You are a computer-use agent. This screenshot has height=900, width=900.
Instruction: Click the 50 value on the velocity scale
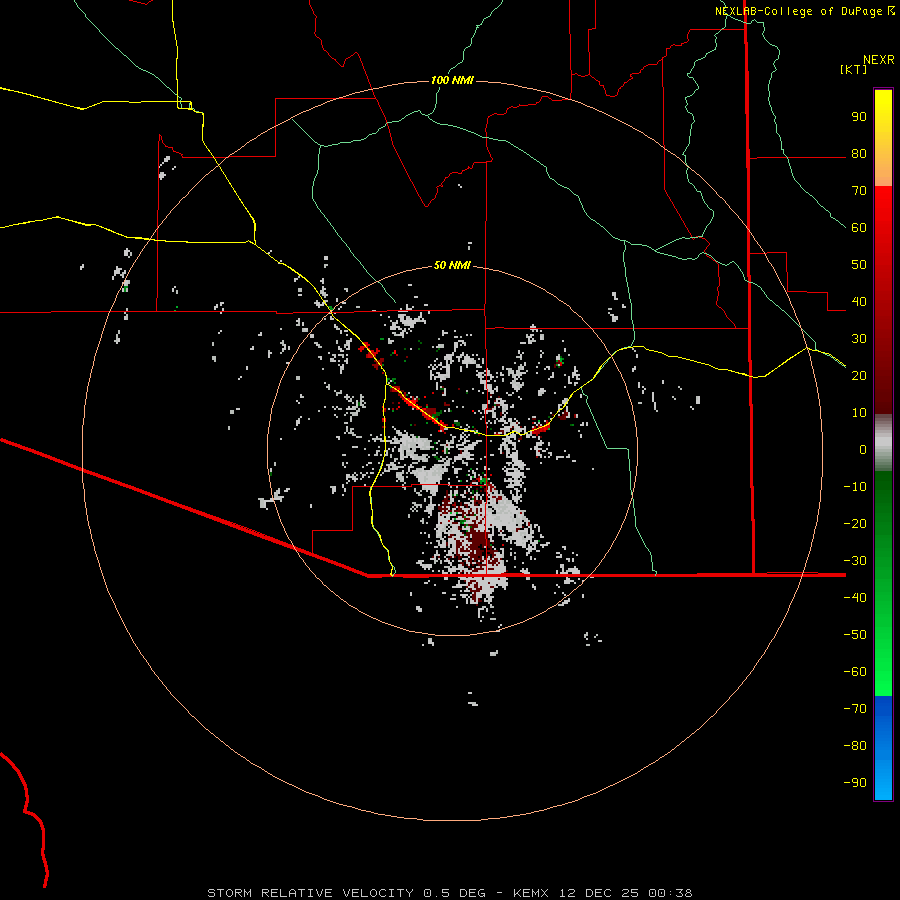(859, 265)
